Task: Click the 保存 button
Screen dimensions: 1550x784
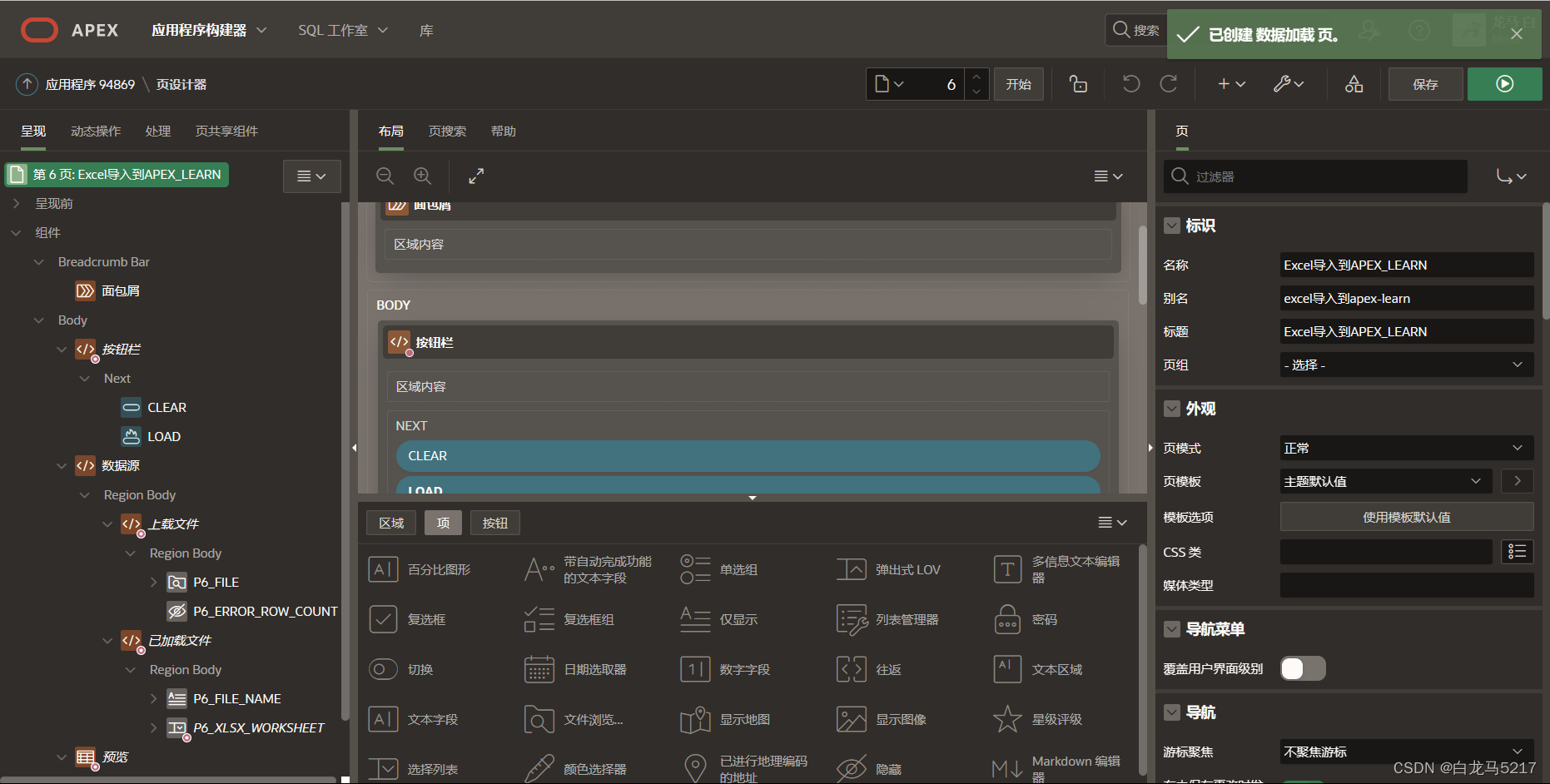Action: click(x=1425, y=84)
